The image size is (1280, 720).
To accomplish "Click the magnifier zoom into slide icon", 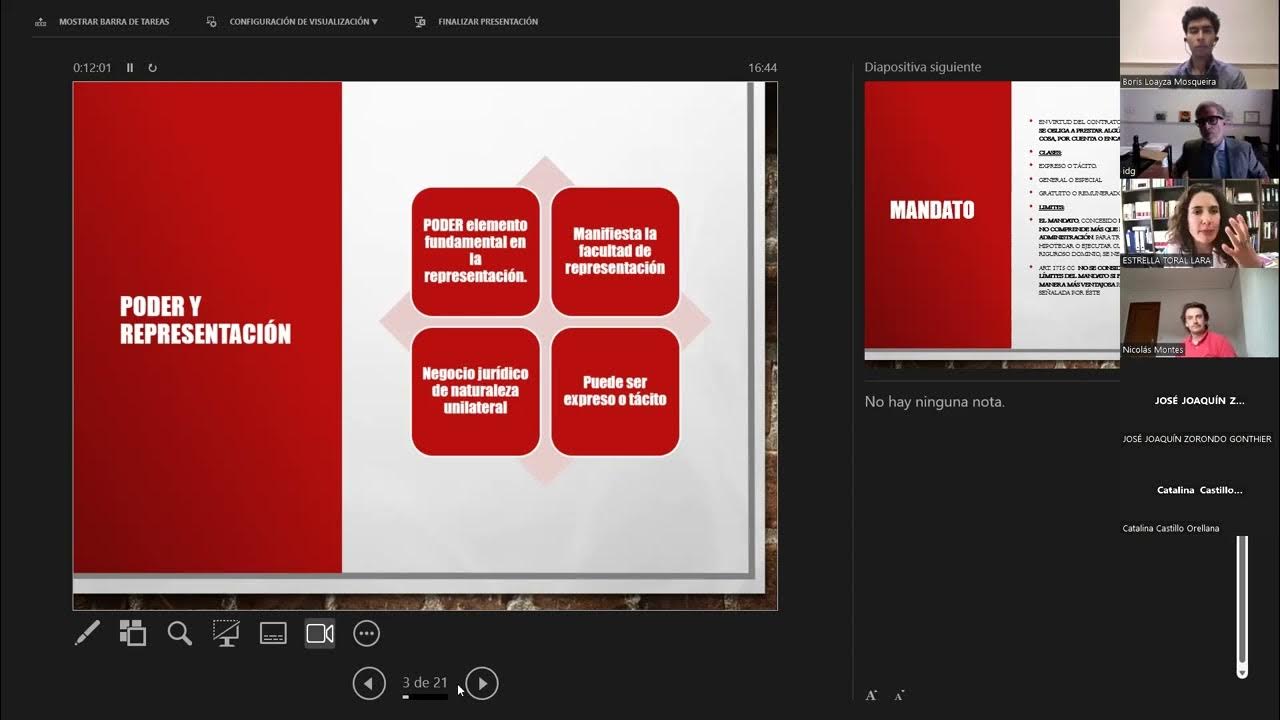I will coord(180,633).
